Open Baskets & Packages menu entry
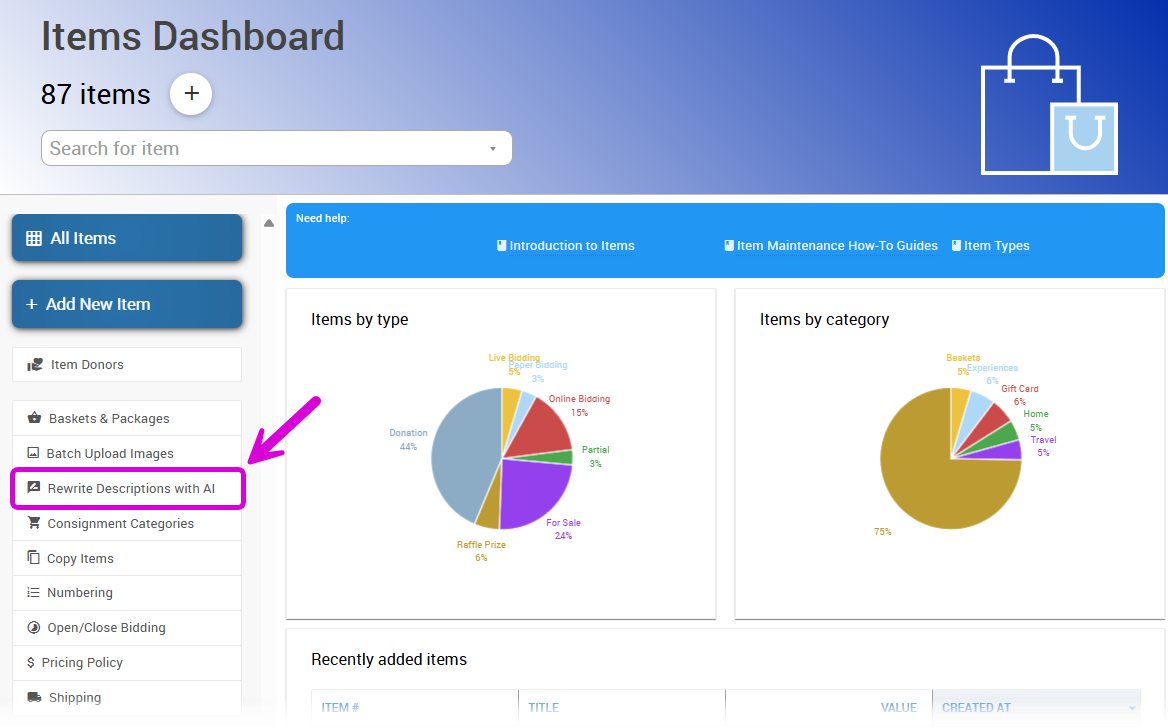 pos(127,418)
